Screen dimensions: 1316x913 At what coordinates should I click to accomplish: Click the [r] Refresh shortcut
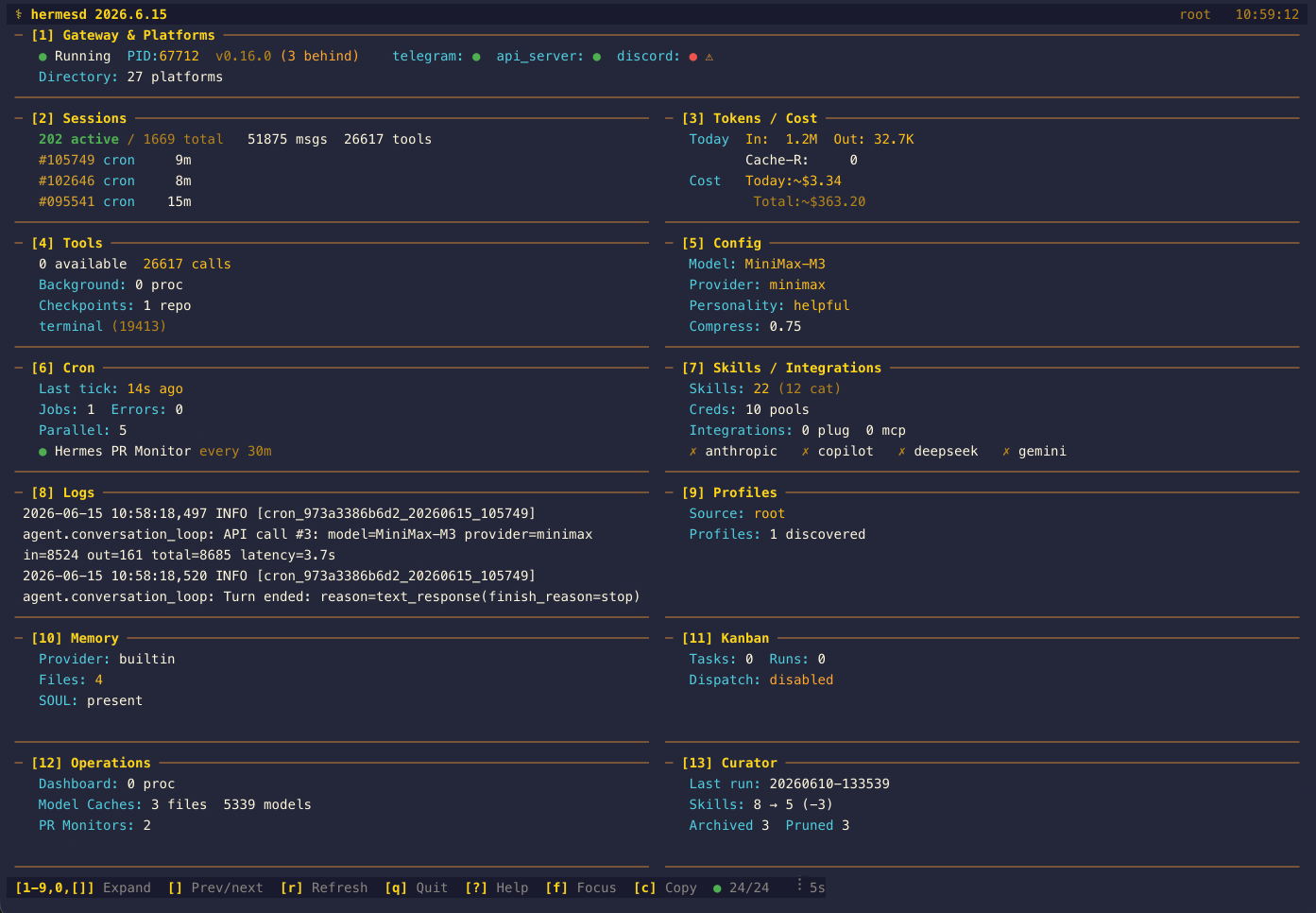[324, 887]
